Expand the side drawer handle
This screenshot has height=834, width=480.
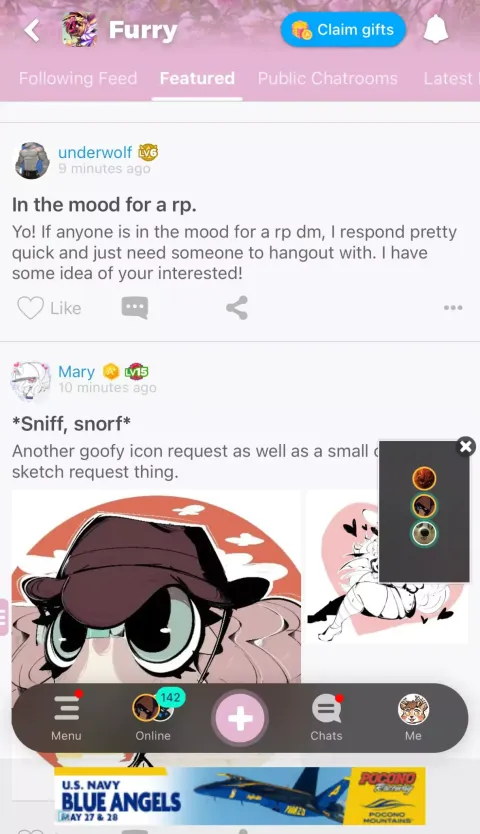click(4, 617)
